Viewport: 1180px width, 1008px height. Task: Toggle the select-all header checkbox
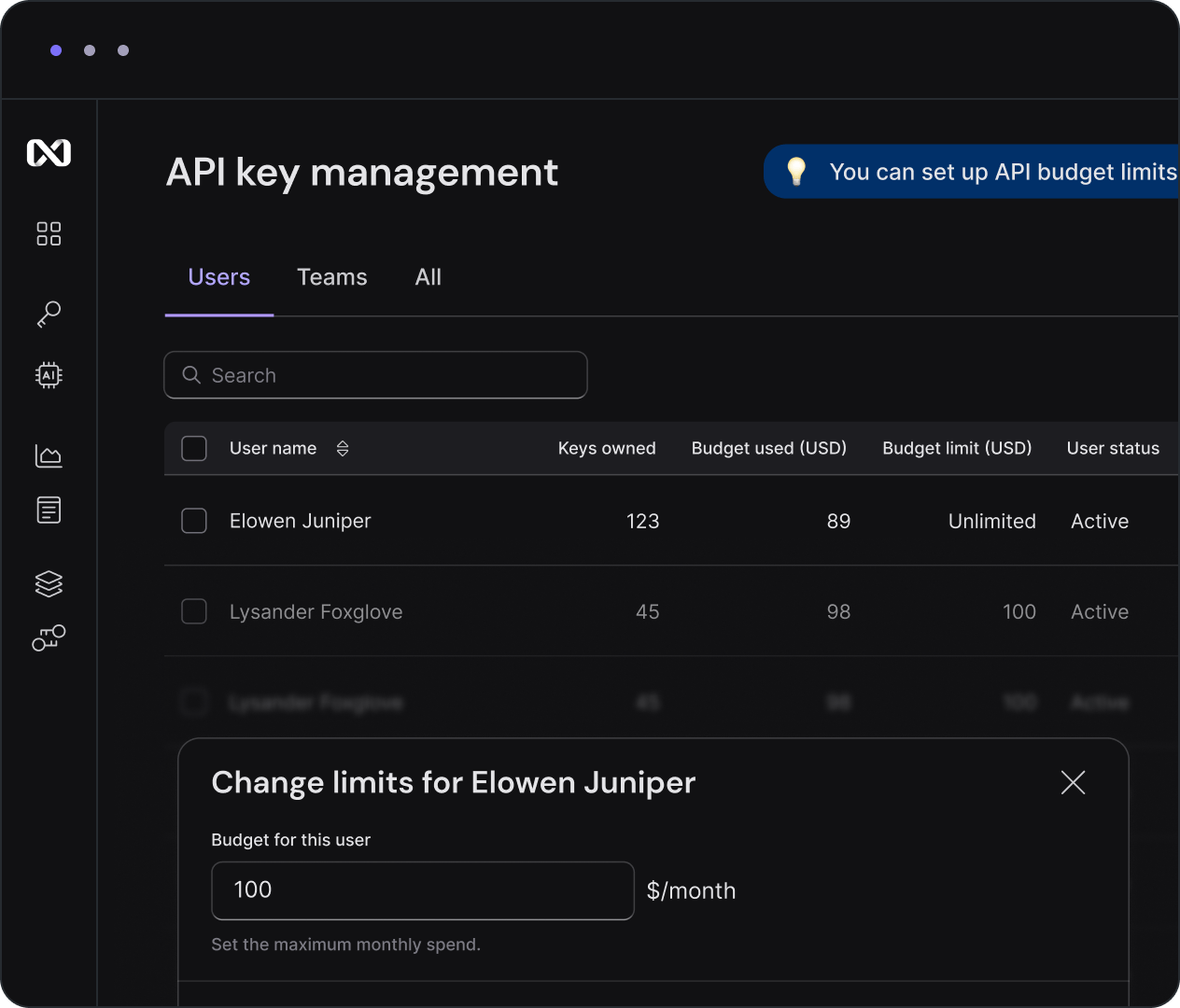[x=194, y=448]
